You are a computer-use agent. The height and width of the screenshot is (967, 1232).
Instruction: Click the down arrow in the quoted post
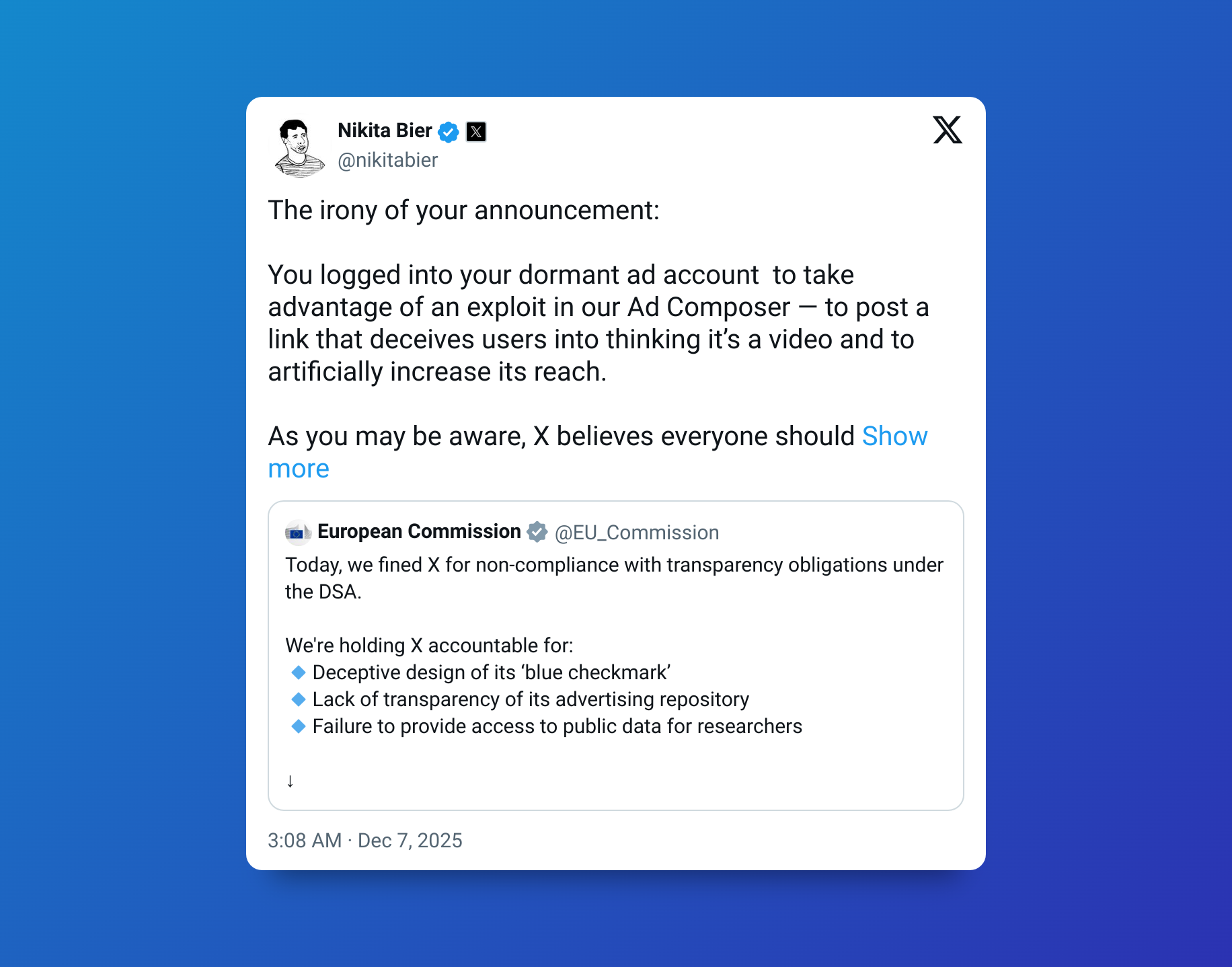tap(290, 781)
